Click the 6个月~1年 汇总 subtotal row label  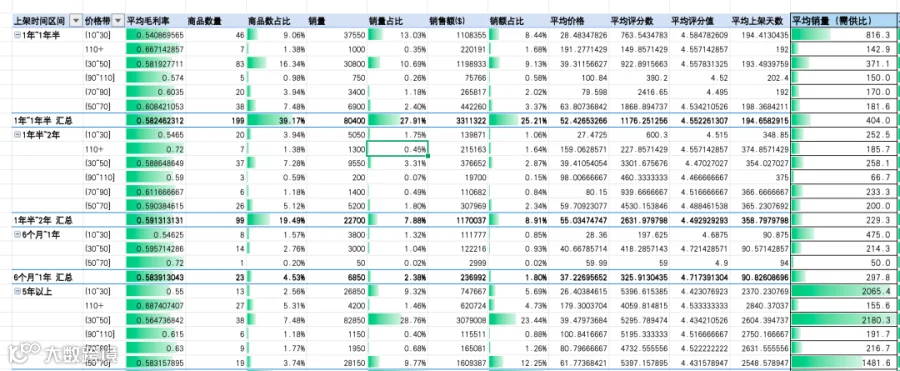point(43,277)
